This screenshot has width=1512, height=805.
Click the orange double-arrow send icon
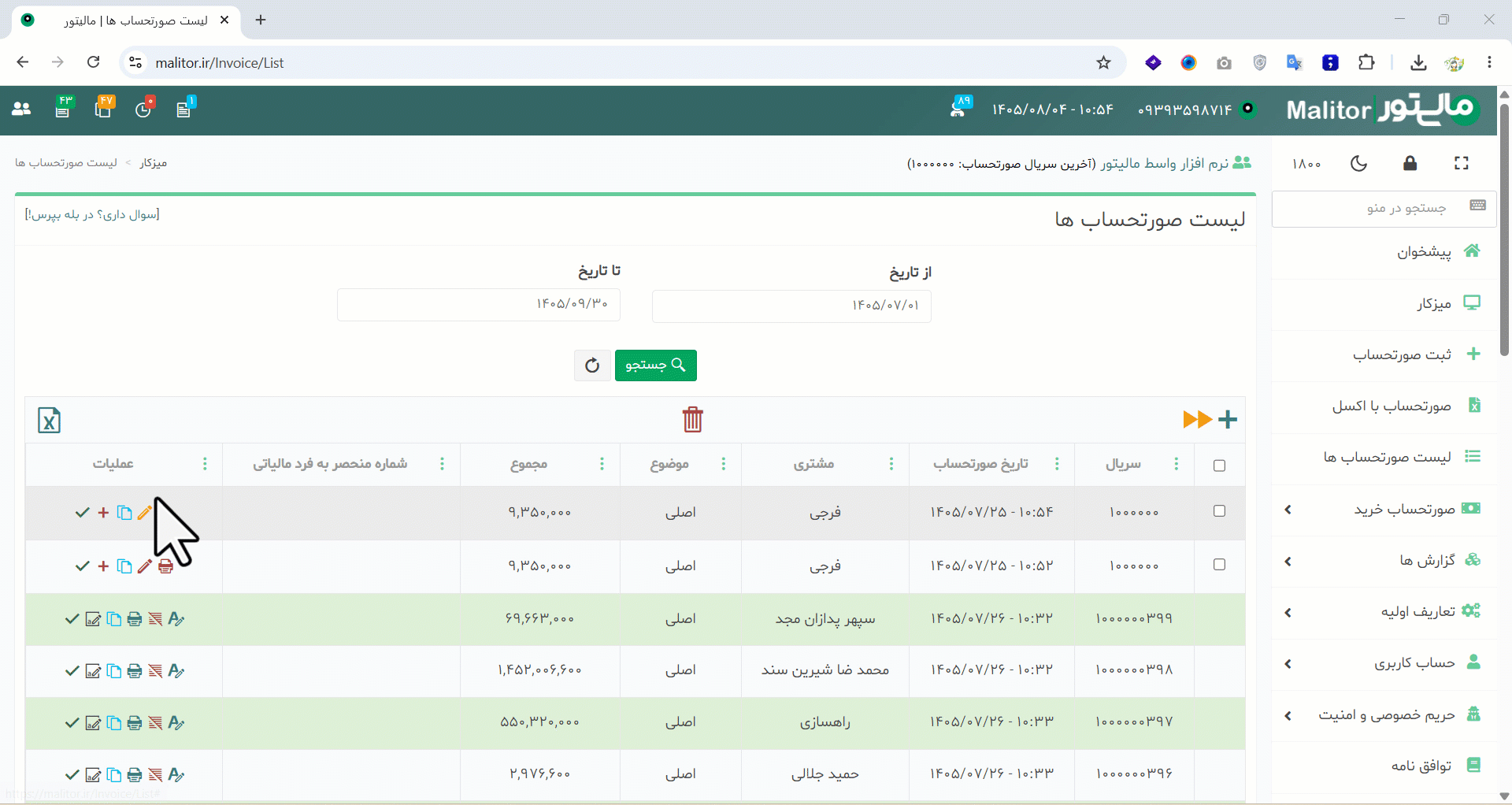coord(1197,419)
